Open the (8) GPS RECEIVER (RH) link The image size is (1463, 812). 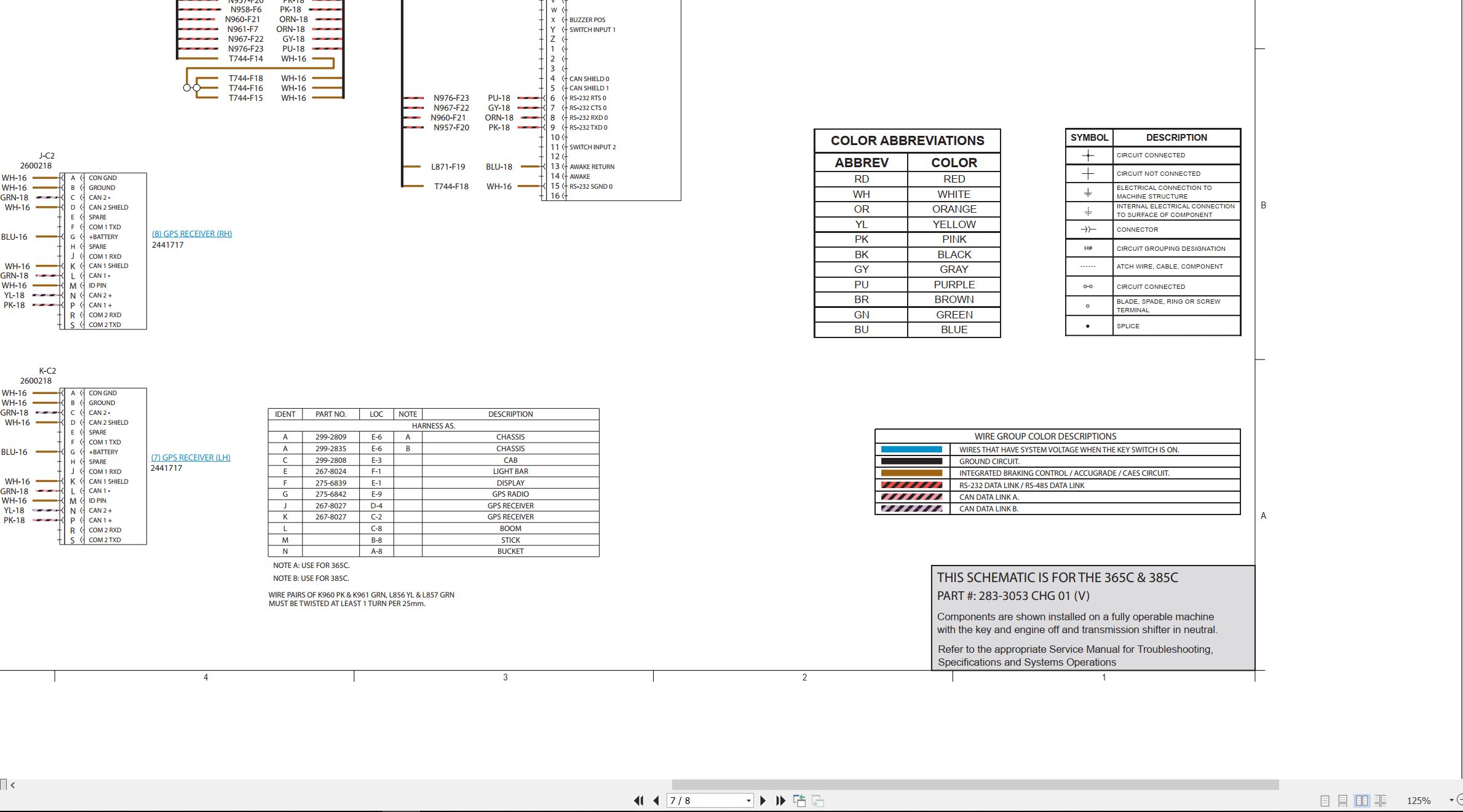pyautogui.click(x=192, y=234)
